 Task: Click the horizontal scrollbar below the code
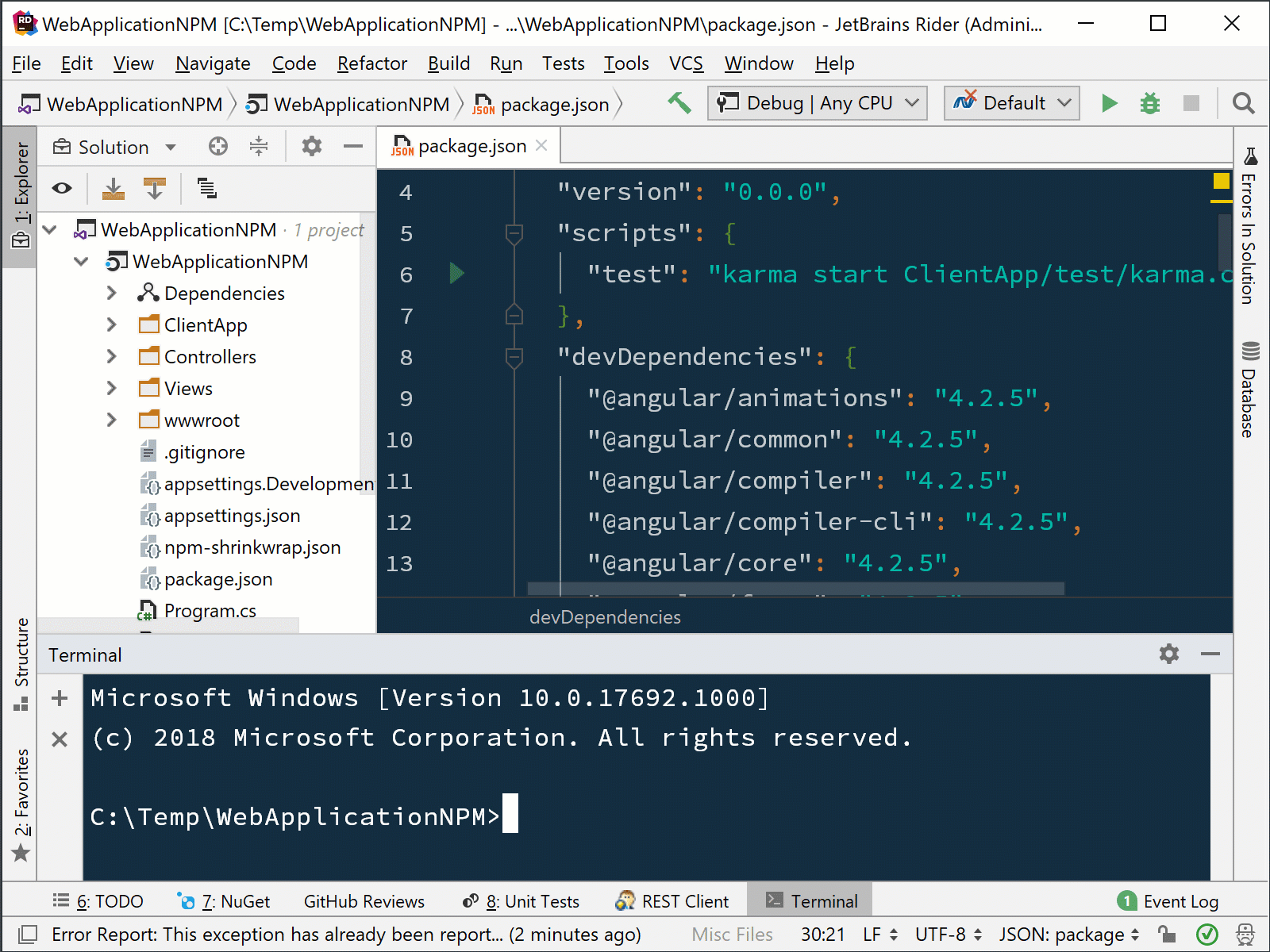(794, 589)
